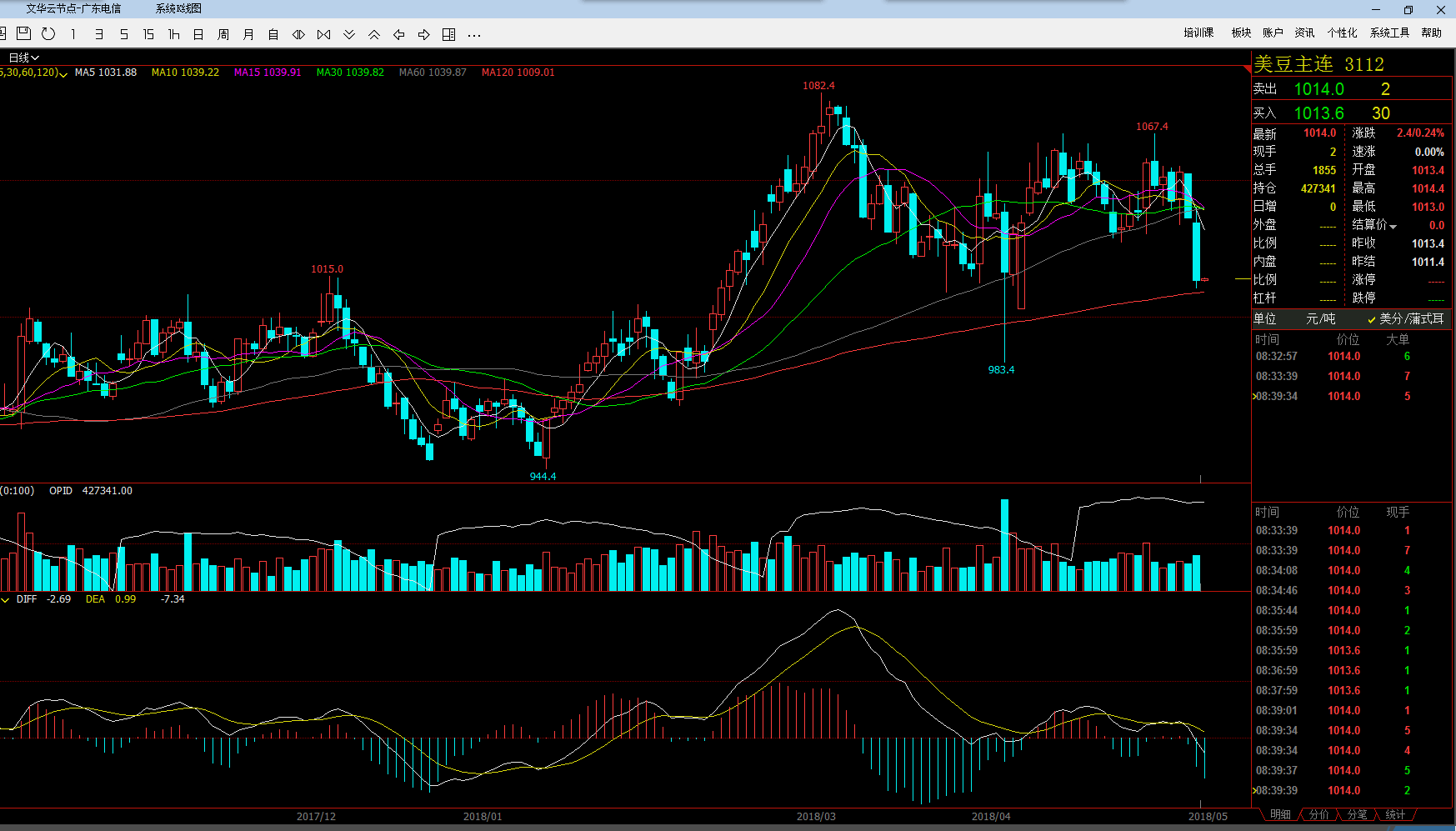Open the 资讯 menu item

point(1304,33)
